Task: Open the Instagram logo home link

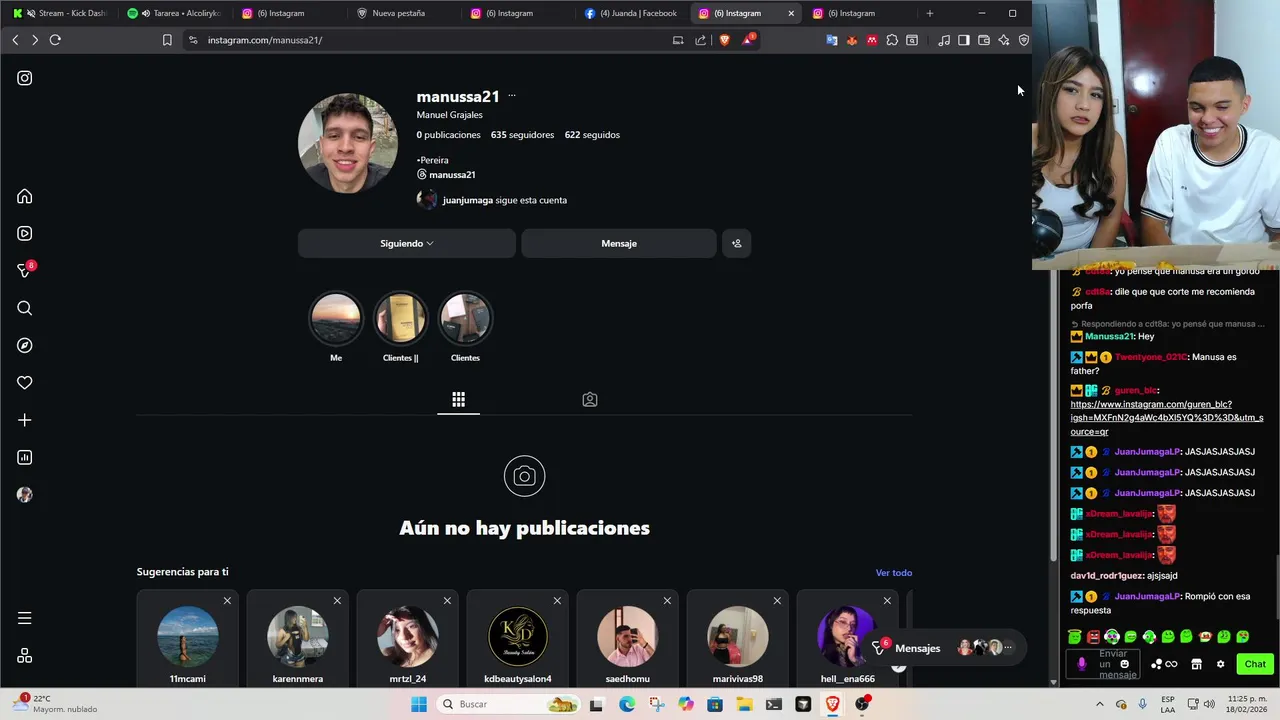Action: [25, 78]
